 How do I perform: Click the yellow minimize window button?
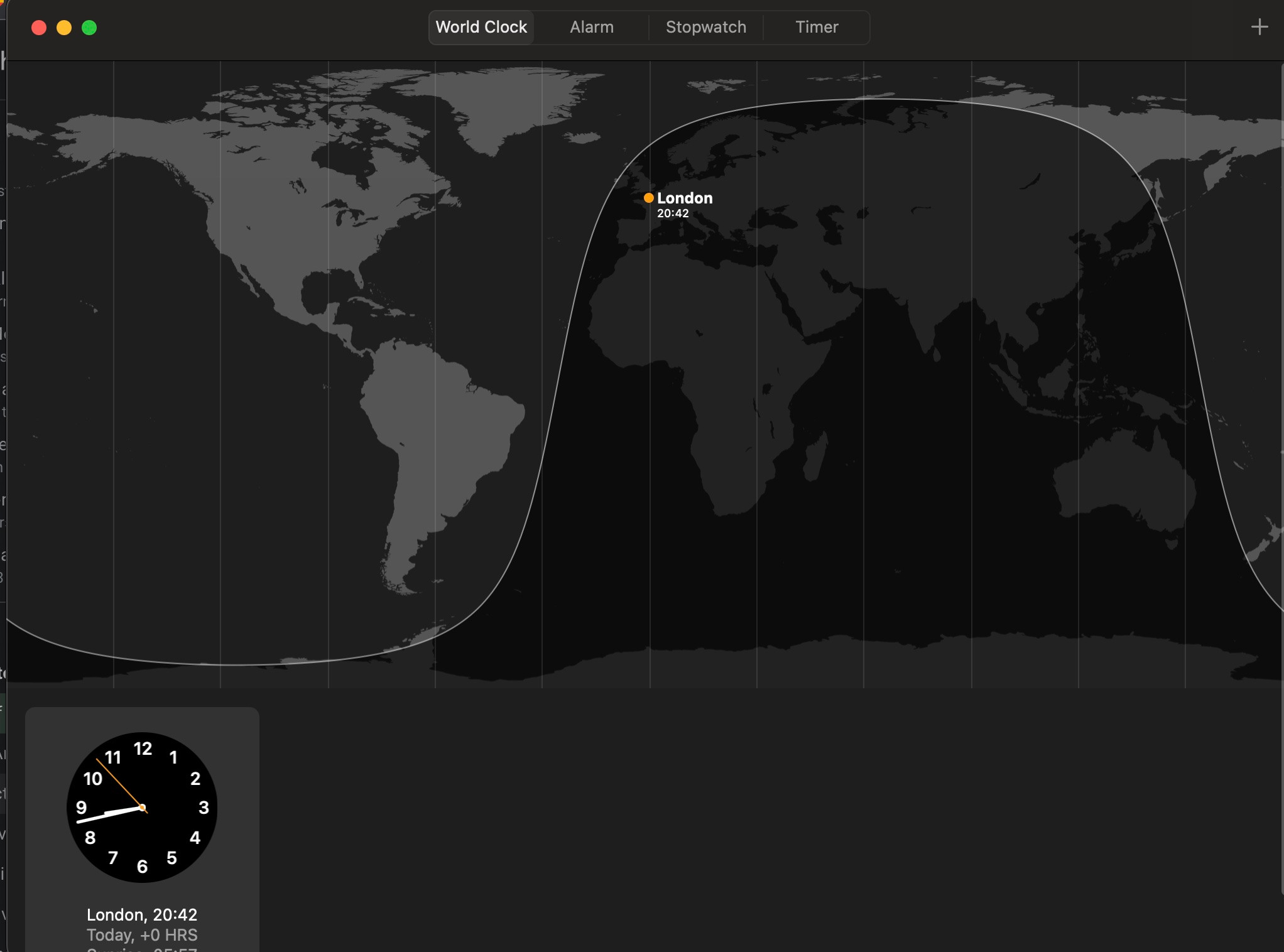64,28
